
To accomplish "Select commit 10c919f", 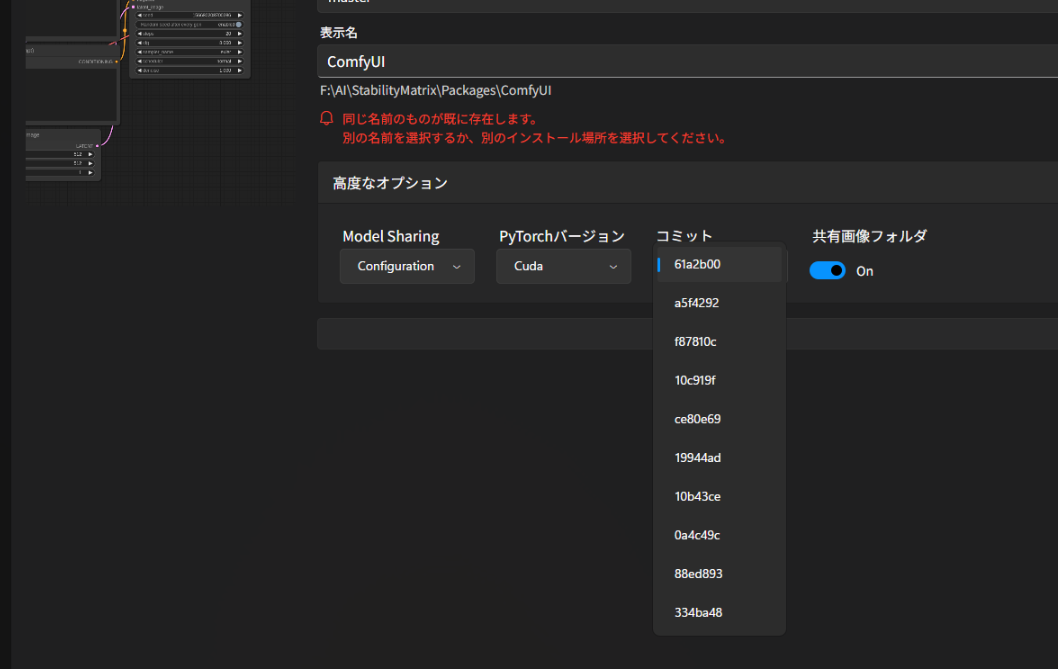I will click(719, 380).
